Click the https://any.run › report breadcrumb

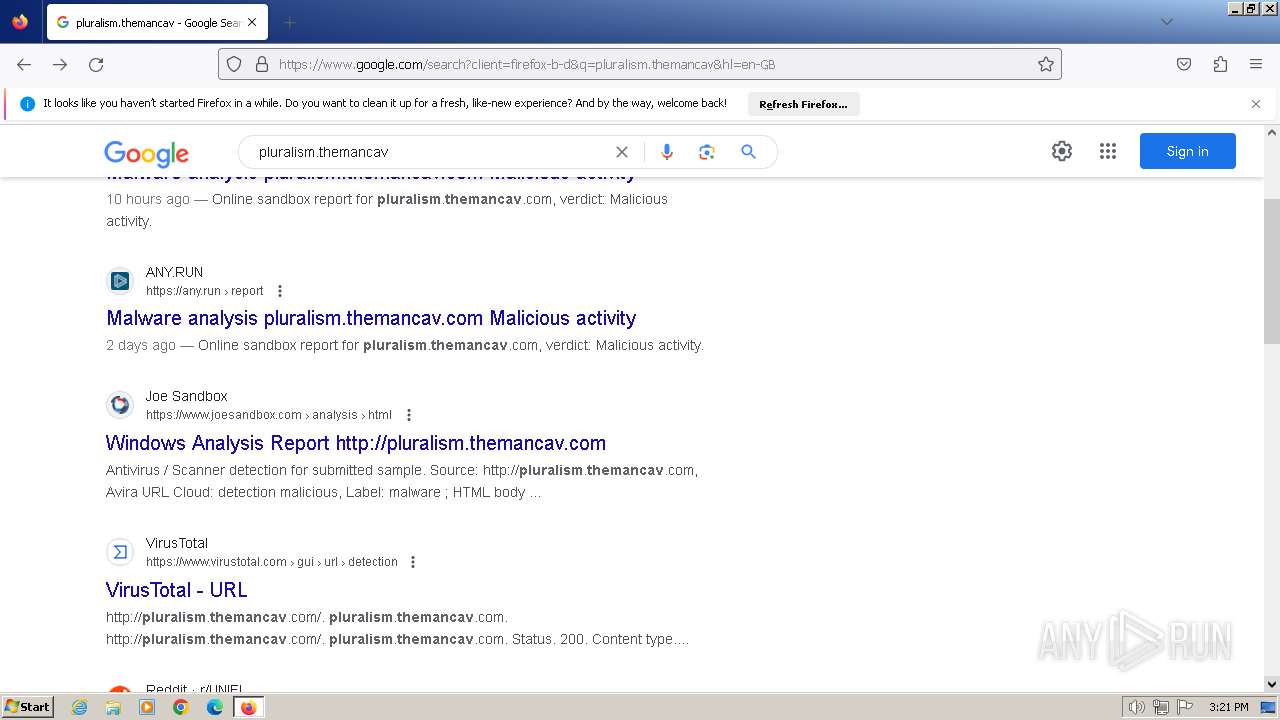(205, 291)
